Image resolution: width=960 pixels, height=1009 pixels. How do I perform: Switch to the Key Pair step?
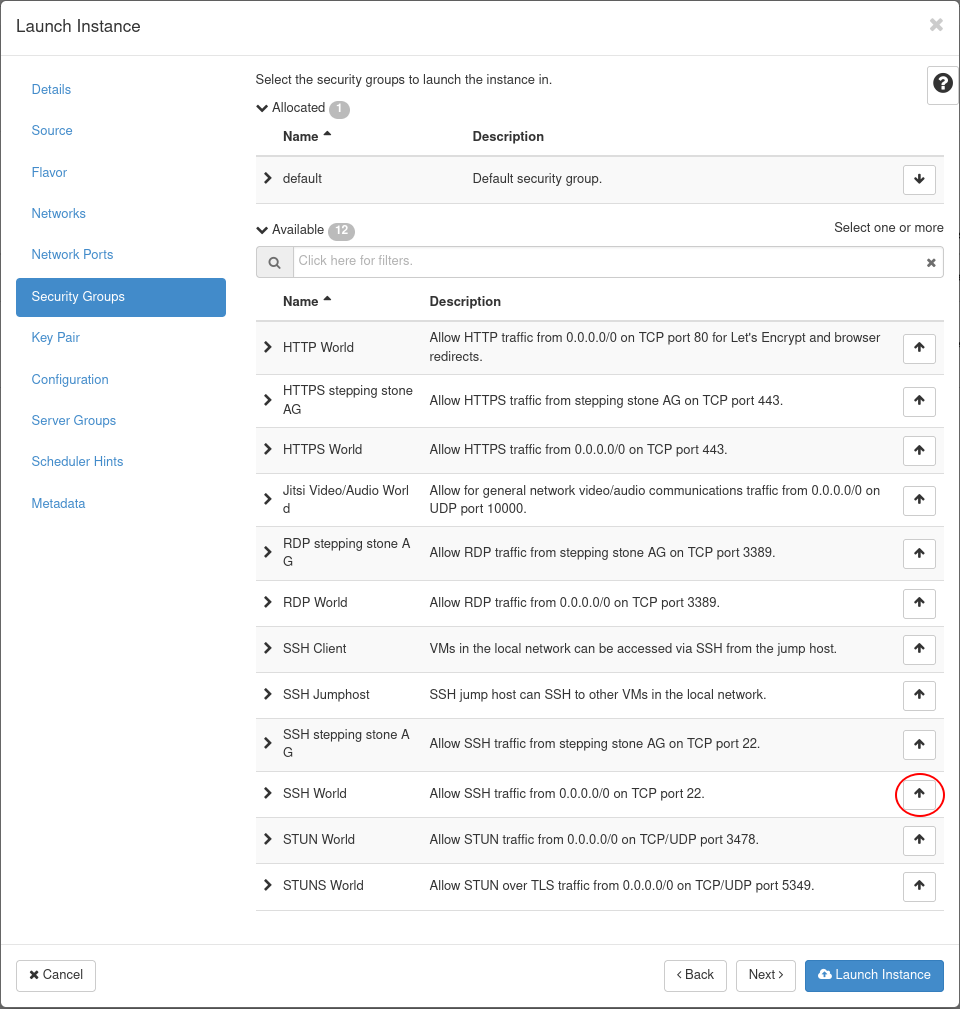point(55,338)
